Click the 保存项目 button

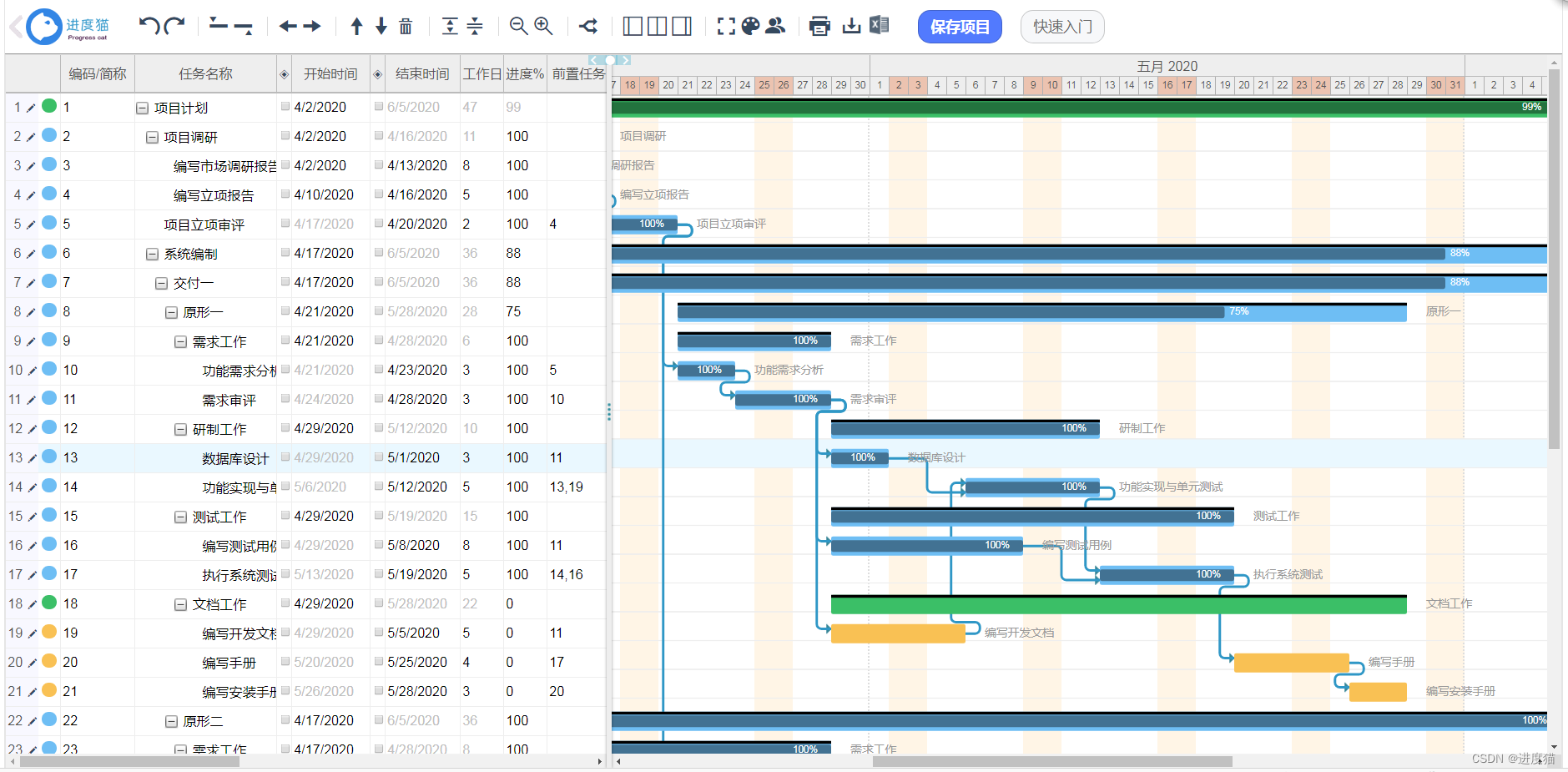(x=960, y=27)
